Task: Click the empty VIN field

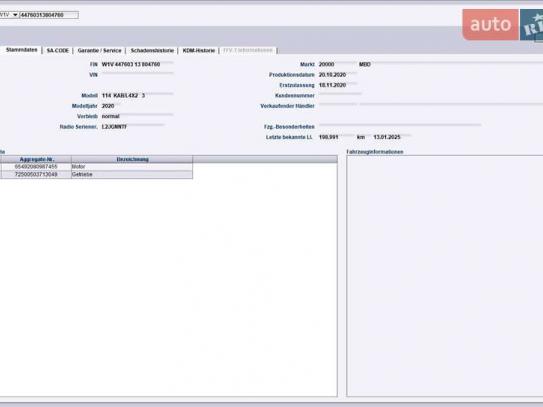Action: pos(137,74)
